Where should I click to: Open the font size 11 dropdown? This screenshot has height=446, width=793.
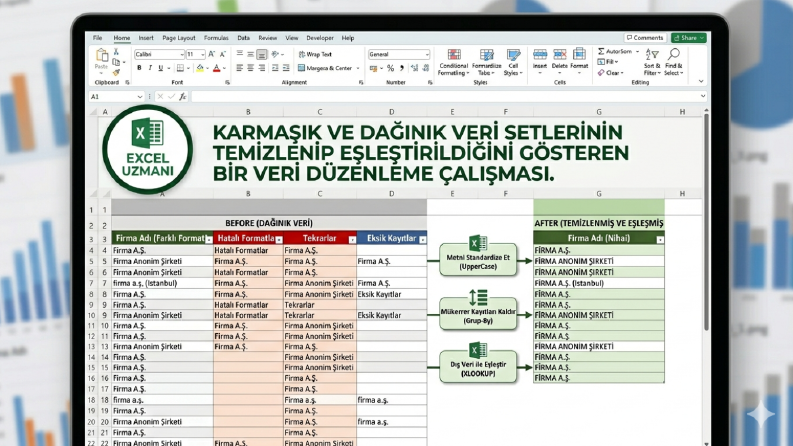[203, 54]
